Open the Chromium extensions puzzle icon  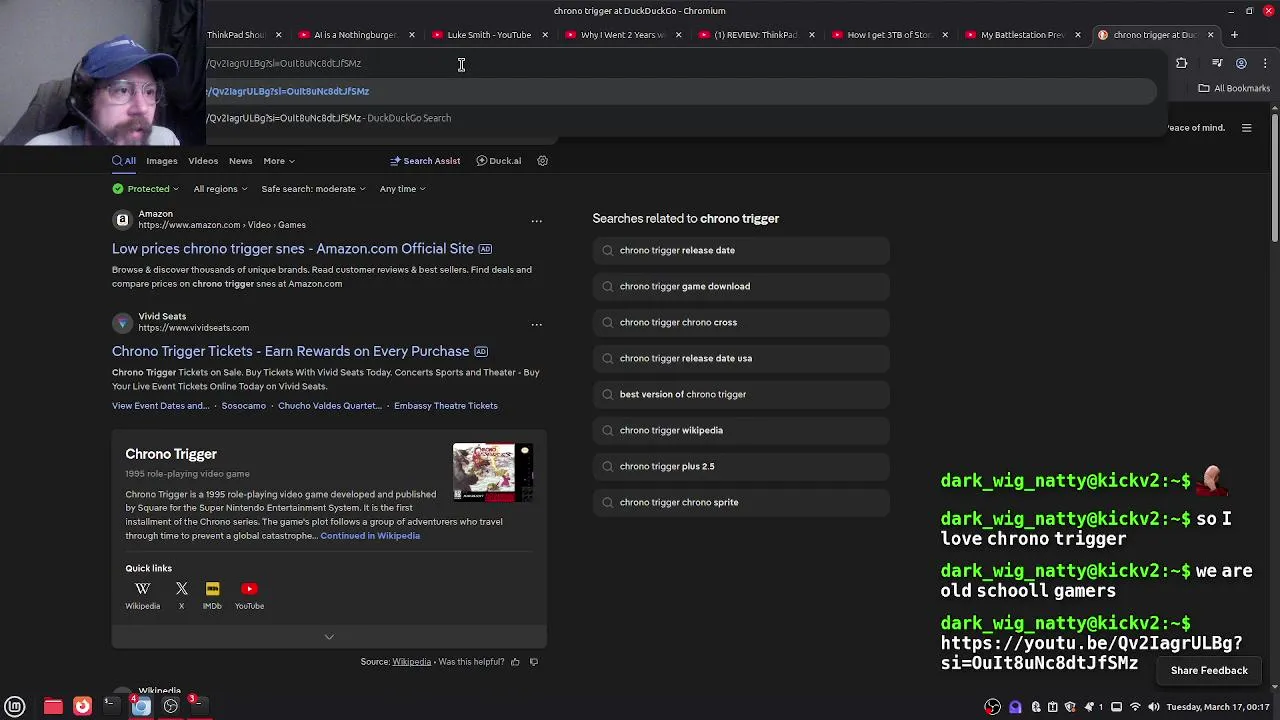click(1182, 63)
